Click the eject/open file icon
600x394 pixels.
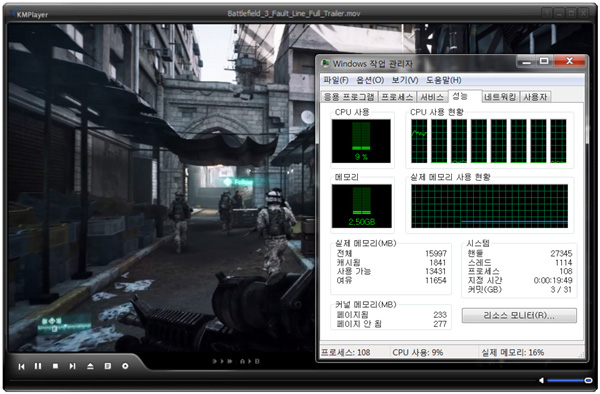[90, 366]
